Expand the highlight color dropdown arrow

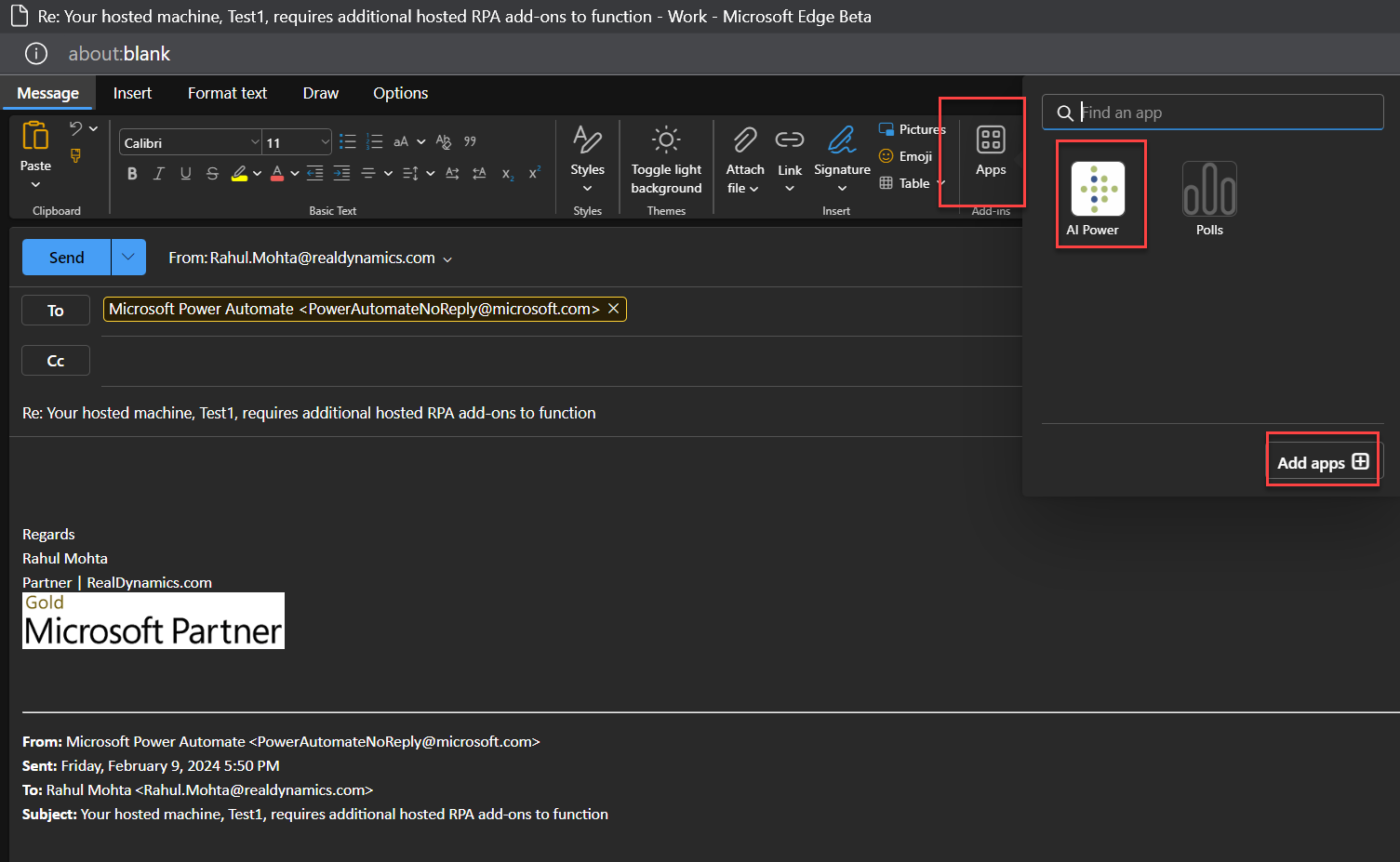pos(257,173)
